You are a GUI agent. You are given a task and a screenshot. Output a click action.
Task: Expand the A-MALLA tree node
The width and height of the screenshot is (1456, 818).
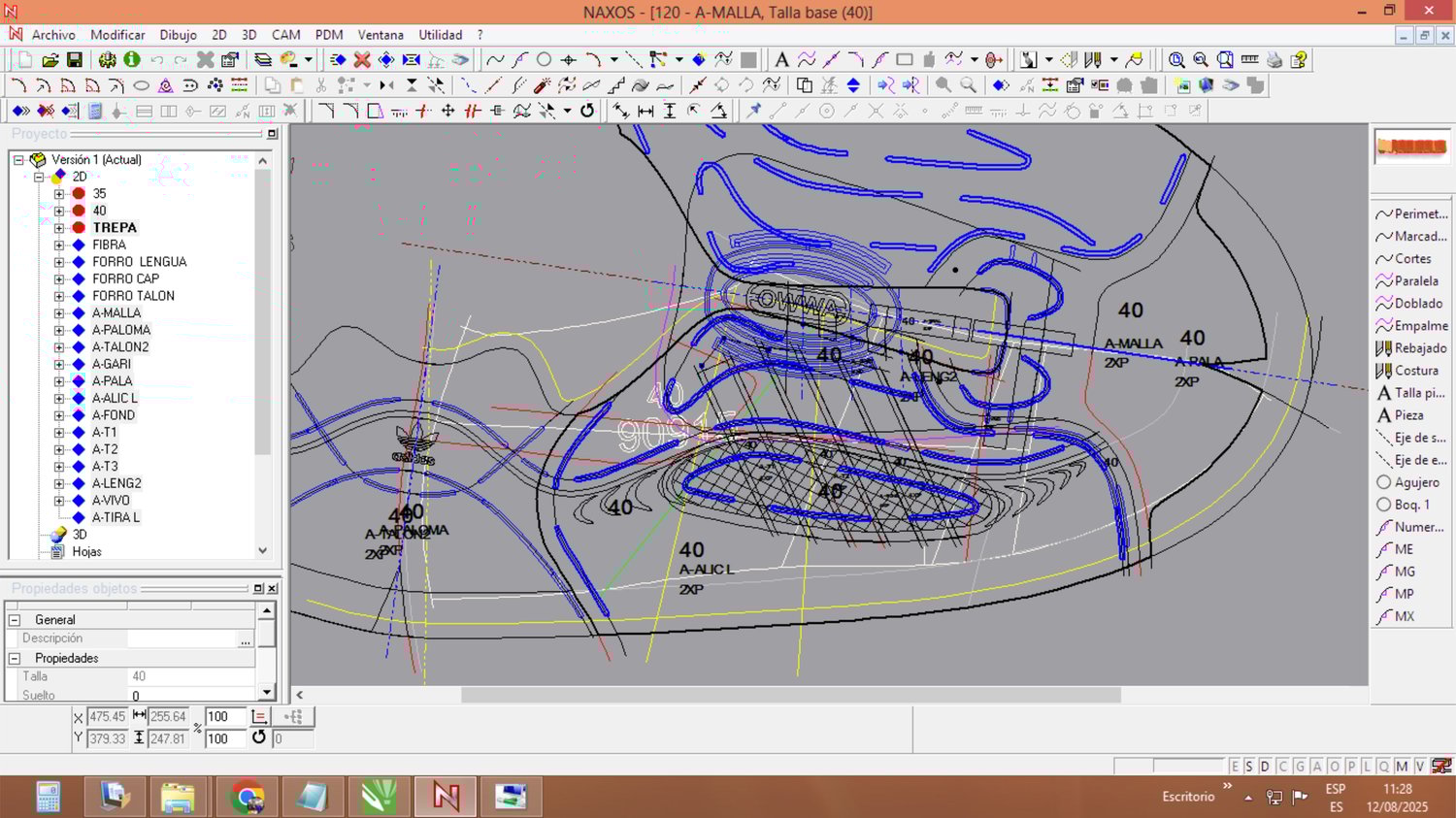(59, 313)
